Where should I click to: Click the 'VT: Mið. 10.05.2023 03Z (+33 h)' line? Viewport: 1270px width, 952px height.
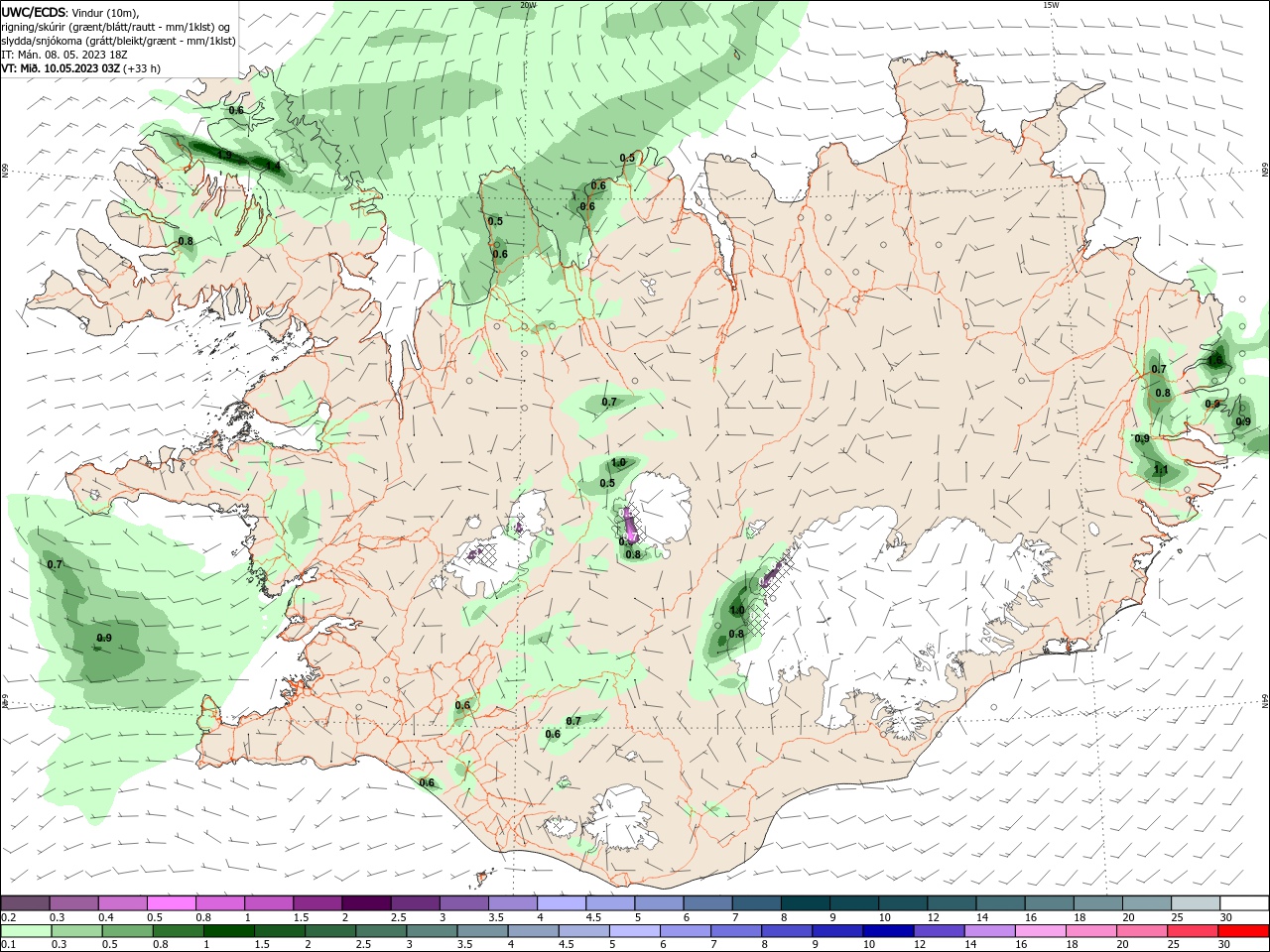tap(81, 68)
